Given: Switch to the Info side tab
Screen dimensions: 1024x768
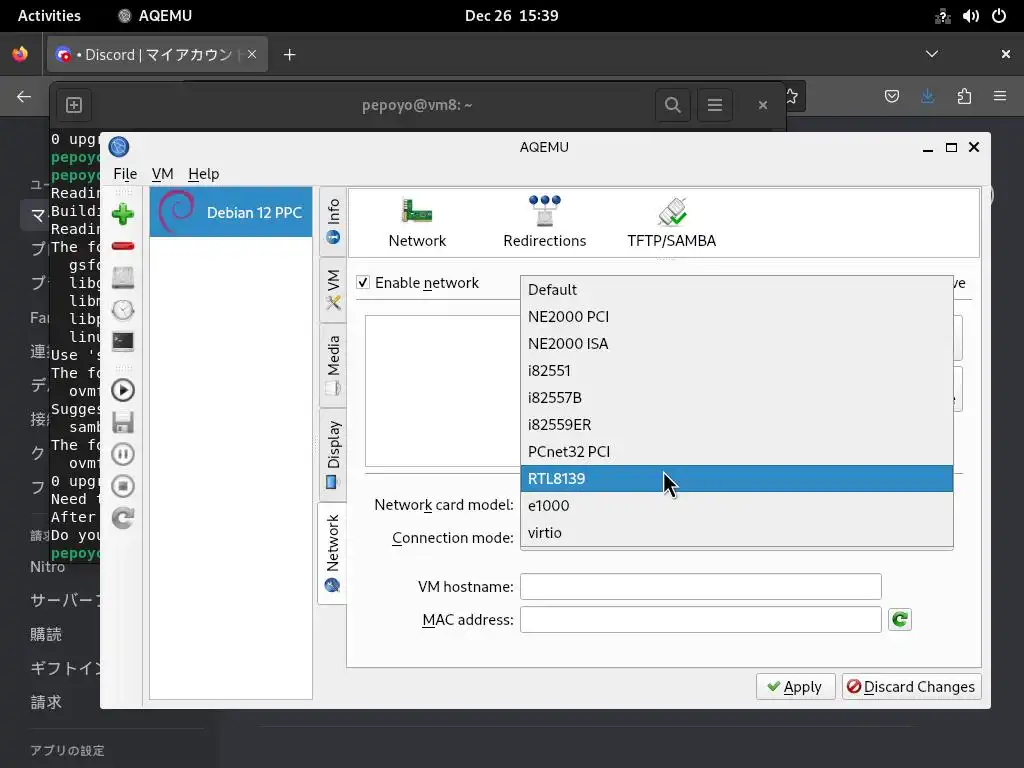Looking at the screenshot, I should [333, 221].
